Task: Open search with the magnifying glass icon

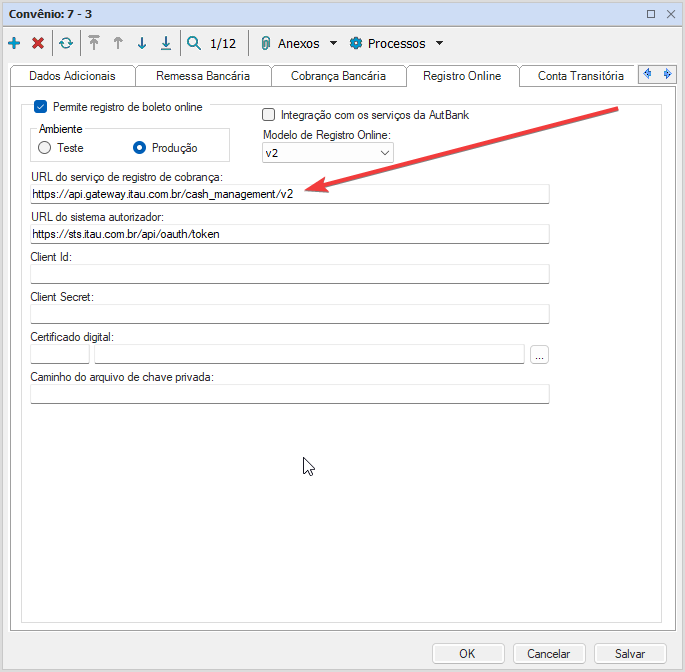Action: (x=194, y=43)
